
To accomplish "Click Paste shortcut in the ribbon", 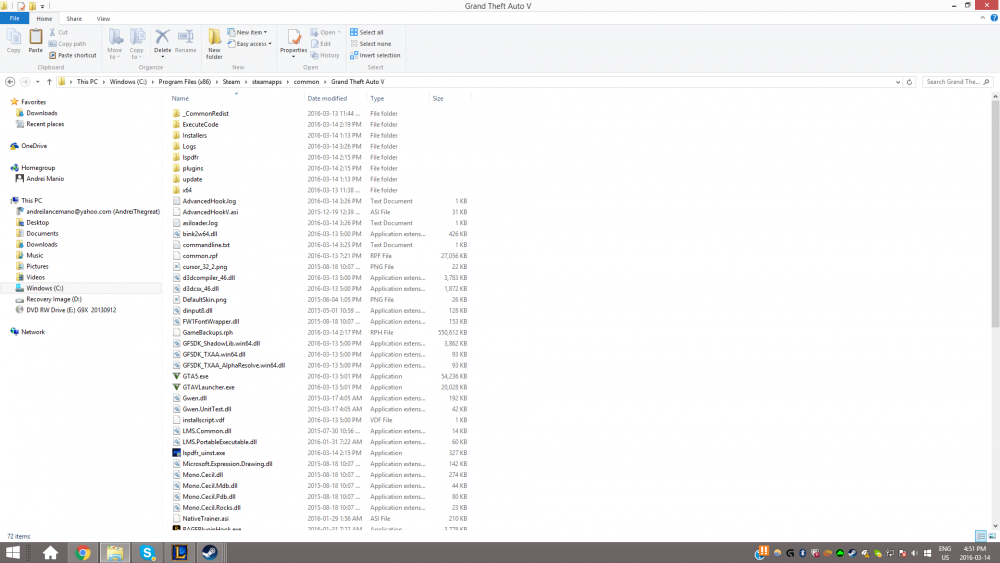I will coord(73,55).
